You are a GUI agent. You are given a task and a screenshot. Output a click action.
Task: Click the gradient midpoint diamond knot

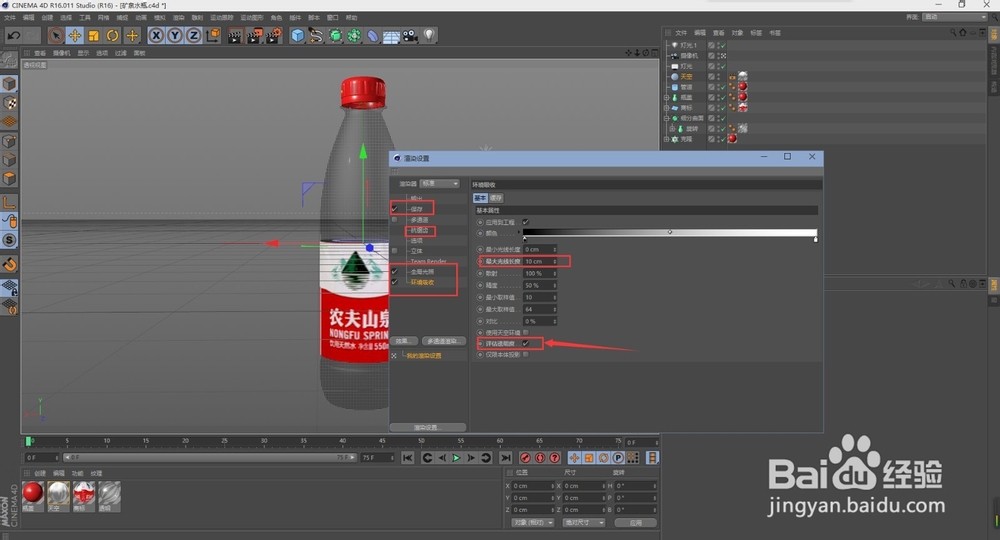click(x=670, y=232)
